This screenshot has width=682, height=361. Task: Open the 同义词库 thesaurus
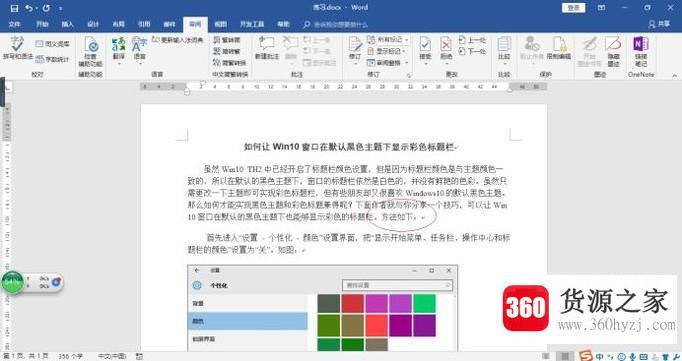pos(52,44)
